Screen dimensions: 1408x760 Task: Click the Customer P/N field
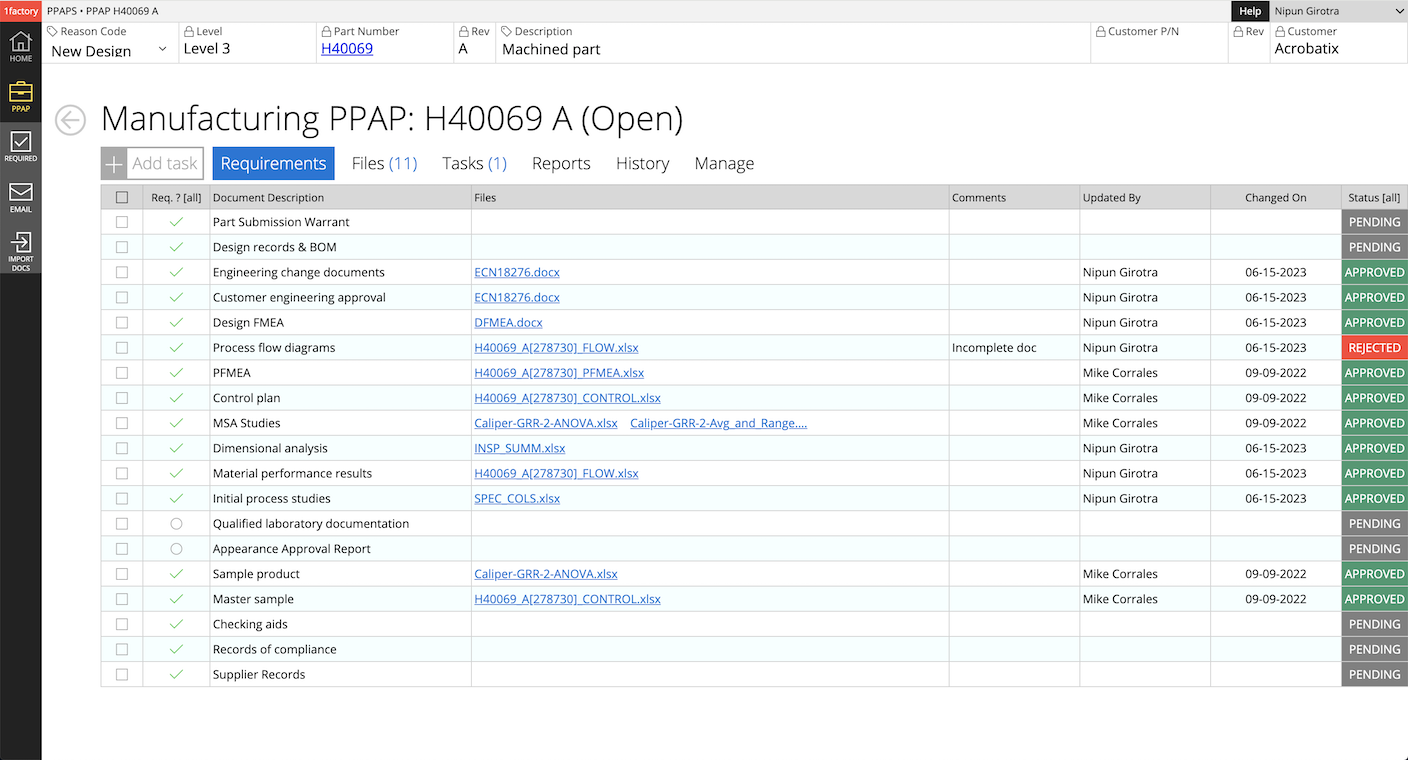(x=1158, y=43)
